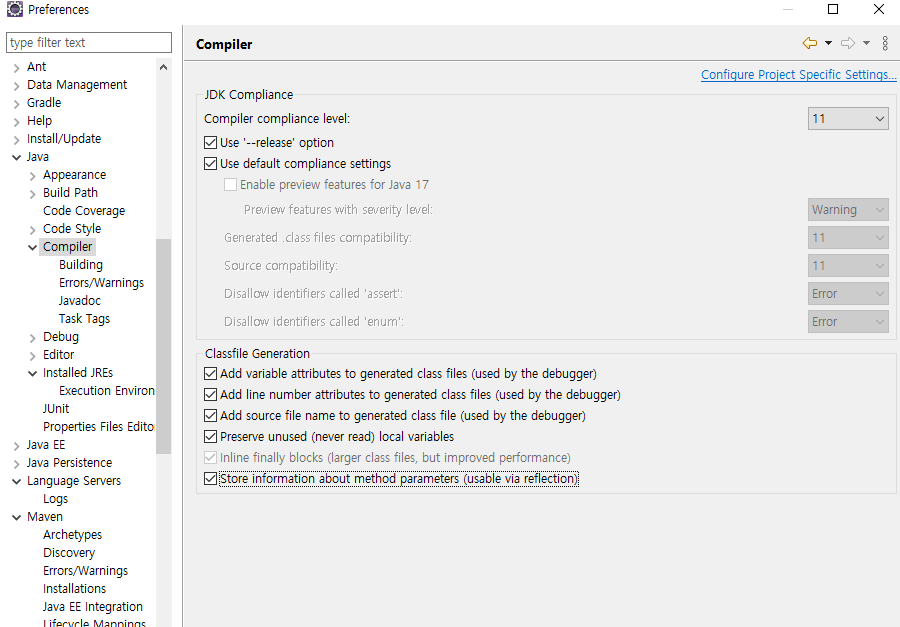This screenshot has height=627, width=900.
Task: Uncheck Use default compliance settings
Action: [x=211, y=164]
